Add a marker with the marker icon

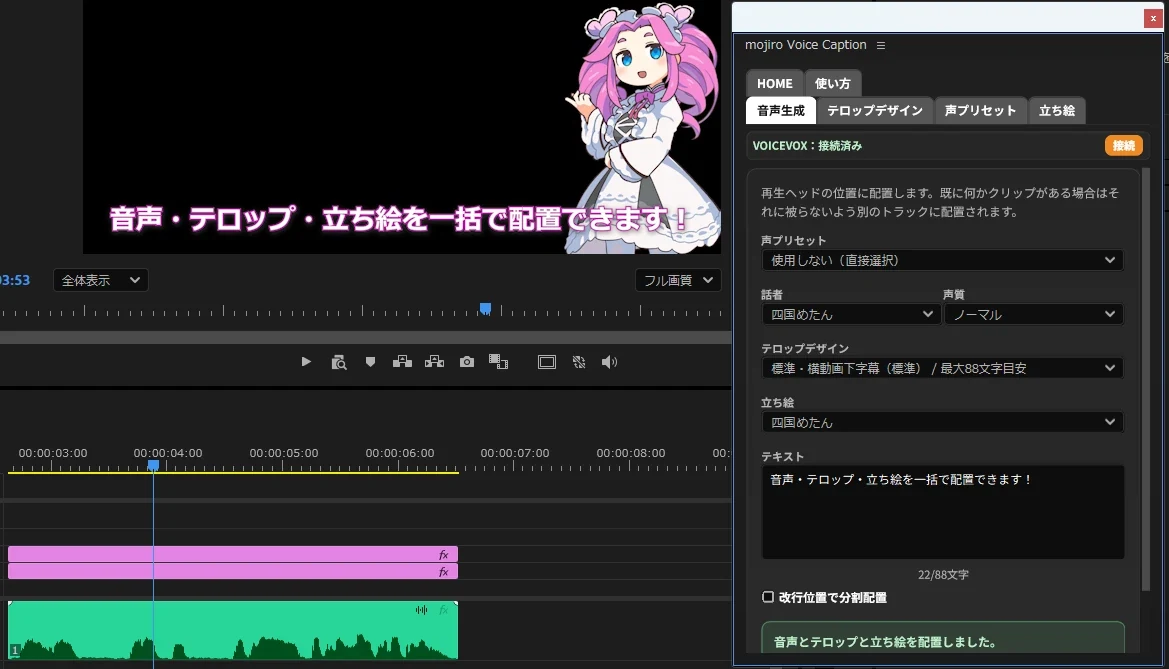371,362
